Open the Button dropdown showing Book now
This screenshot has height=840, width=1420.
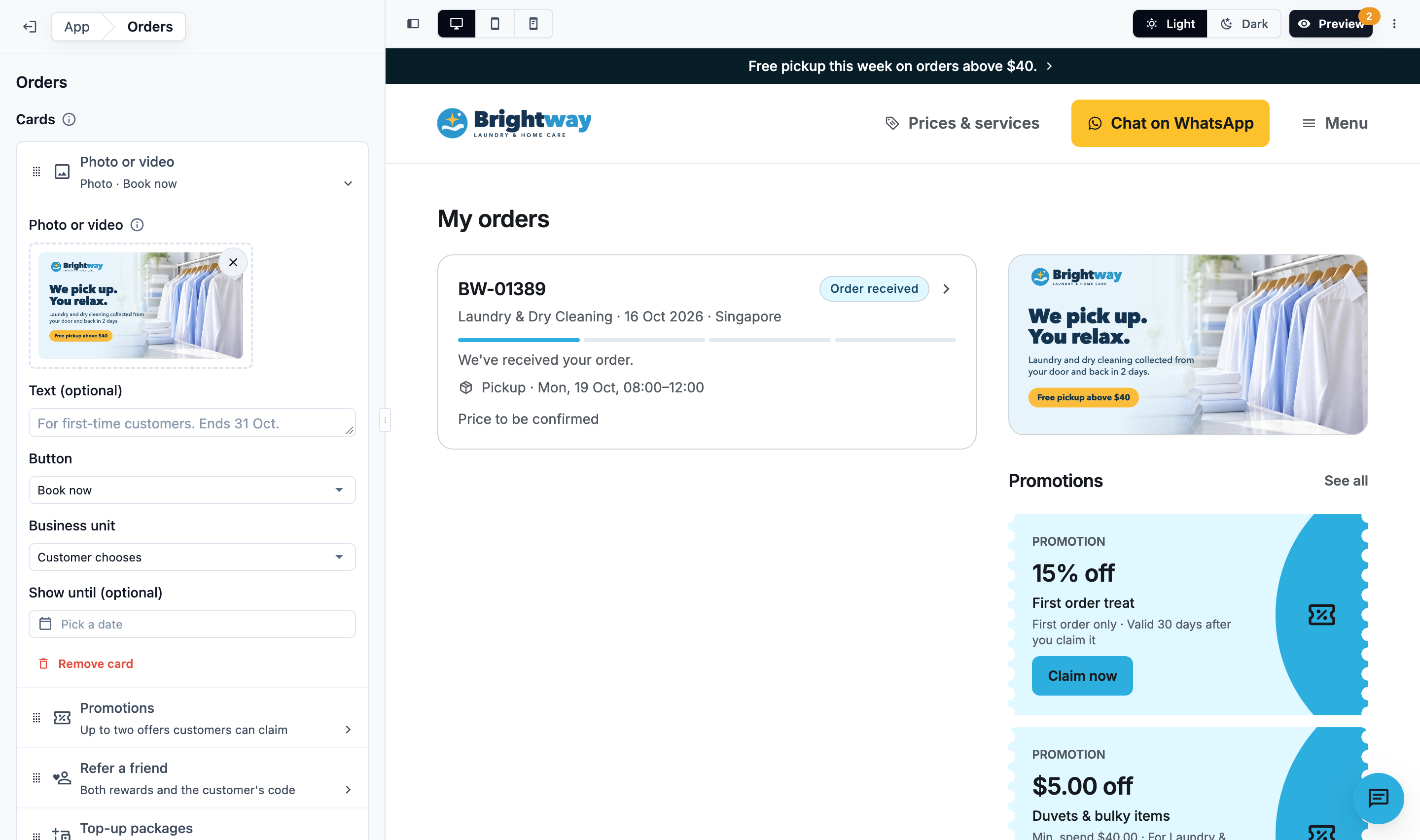(192, 490)
